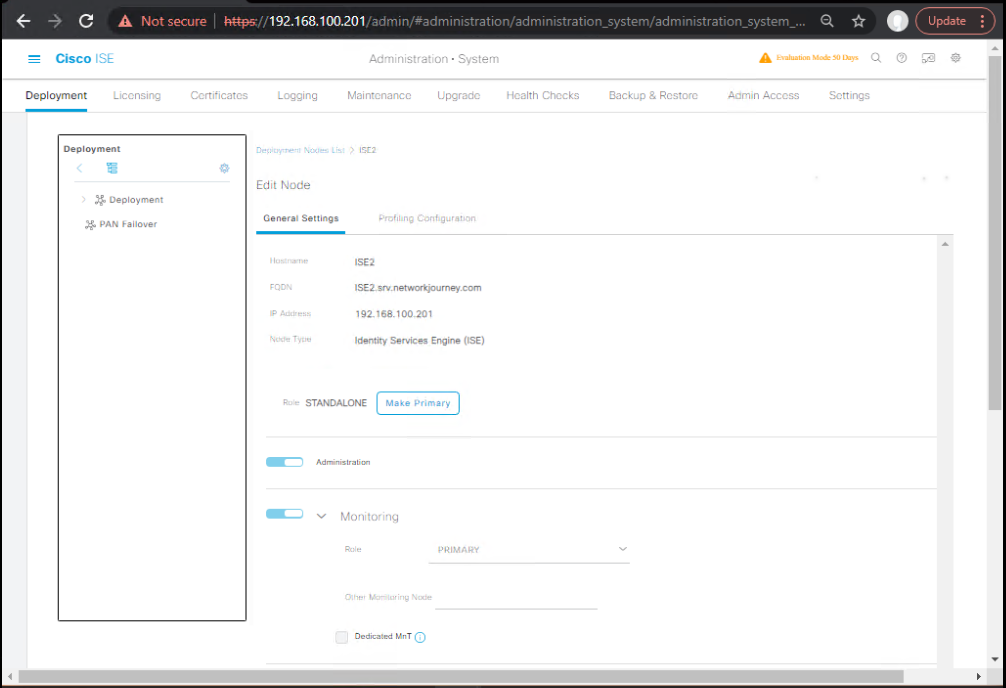Click the horizontal scrollbar thumb
The height and width of the screenshot is (688, 1006).
[461, 676]
